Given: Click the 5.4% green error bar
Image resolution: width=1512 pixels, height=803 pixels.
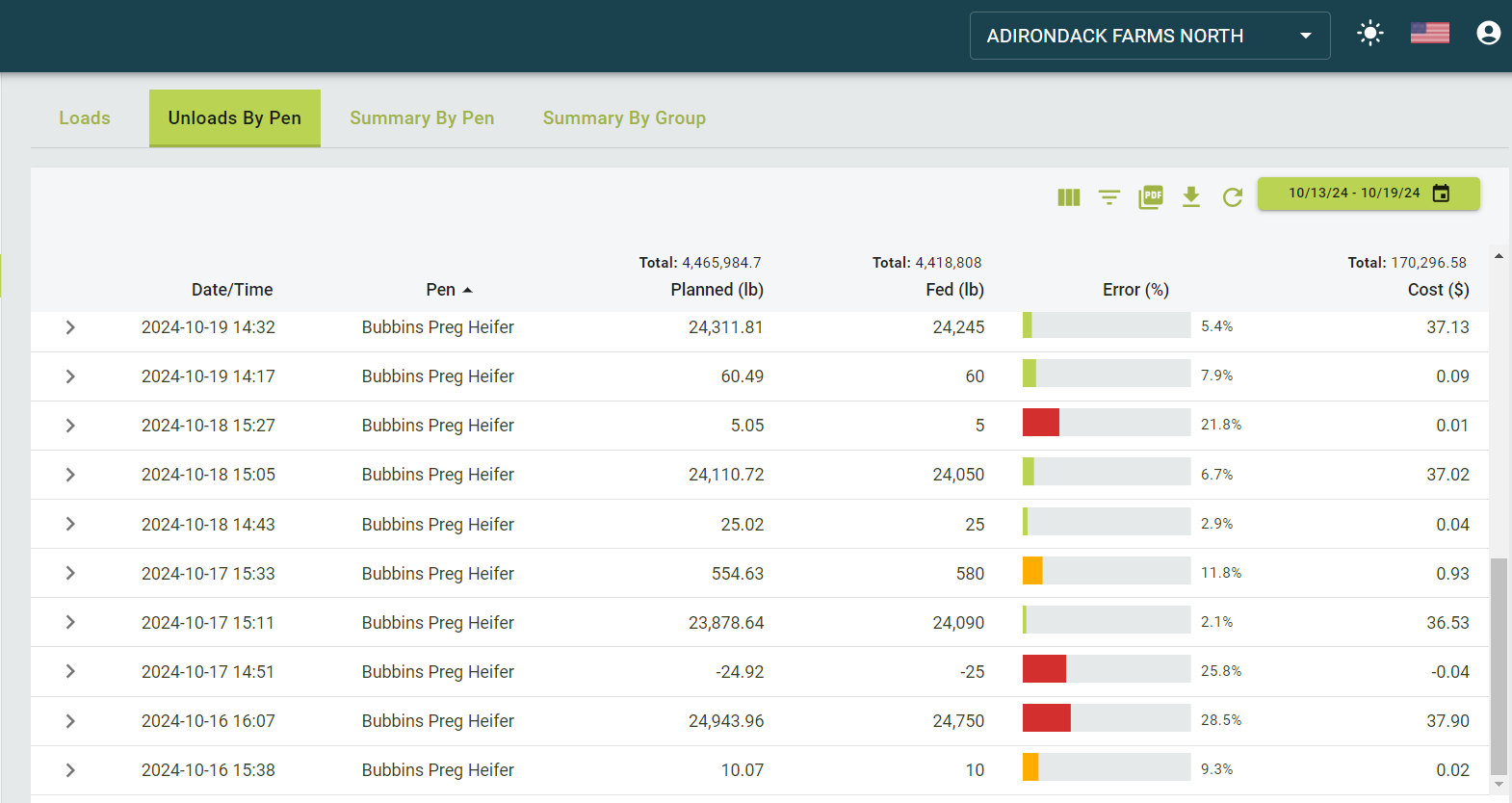Looking at the screenshot, I should click(1028, 324).
